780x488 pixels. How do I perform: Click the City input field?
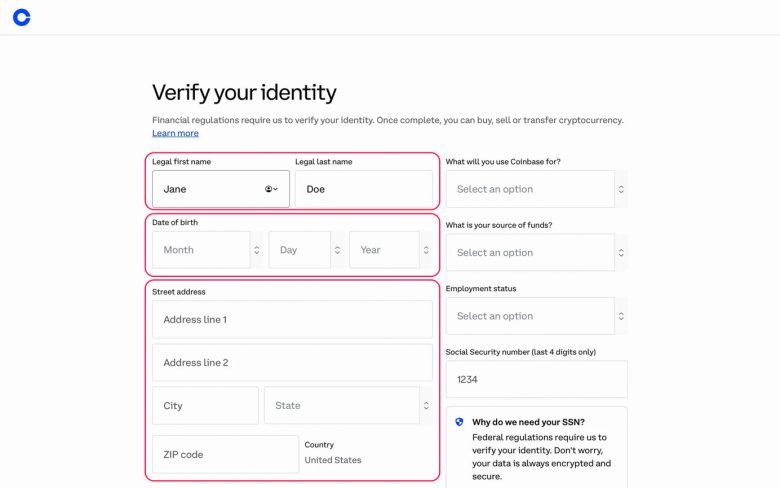tap(205, 406)
